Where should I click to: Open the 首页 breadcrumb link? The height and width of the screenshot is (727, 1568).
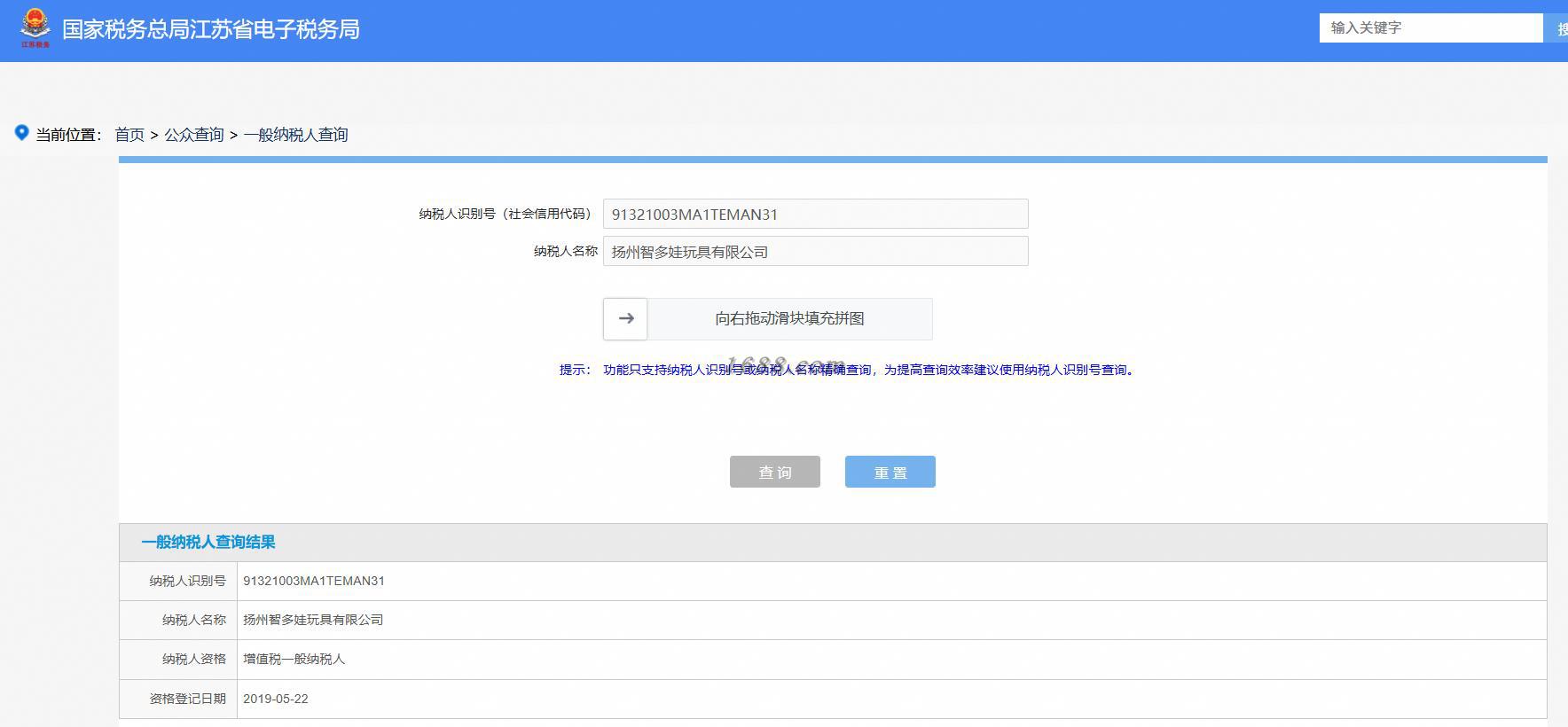(129, 135)
